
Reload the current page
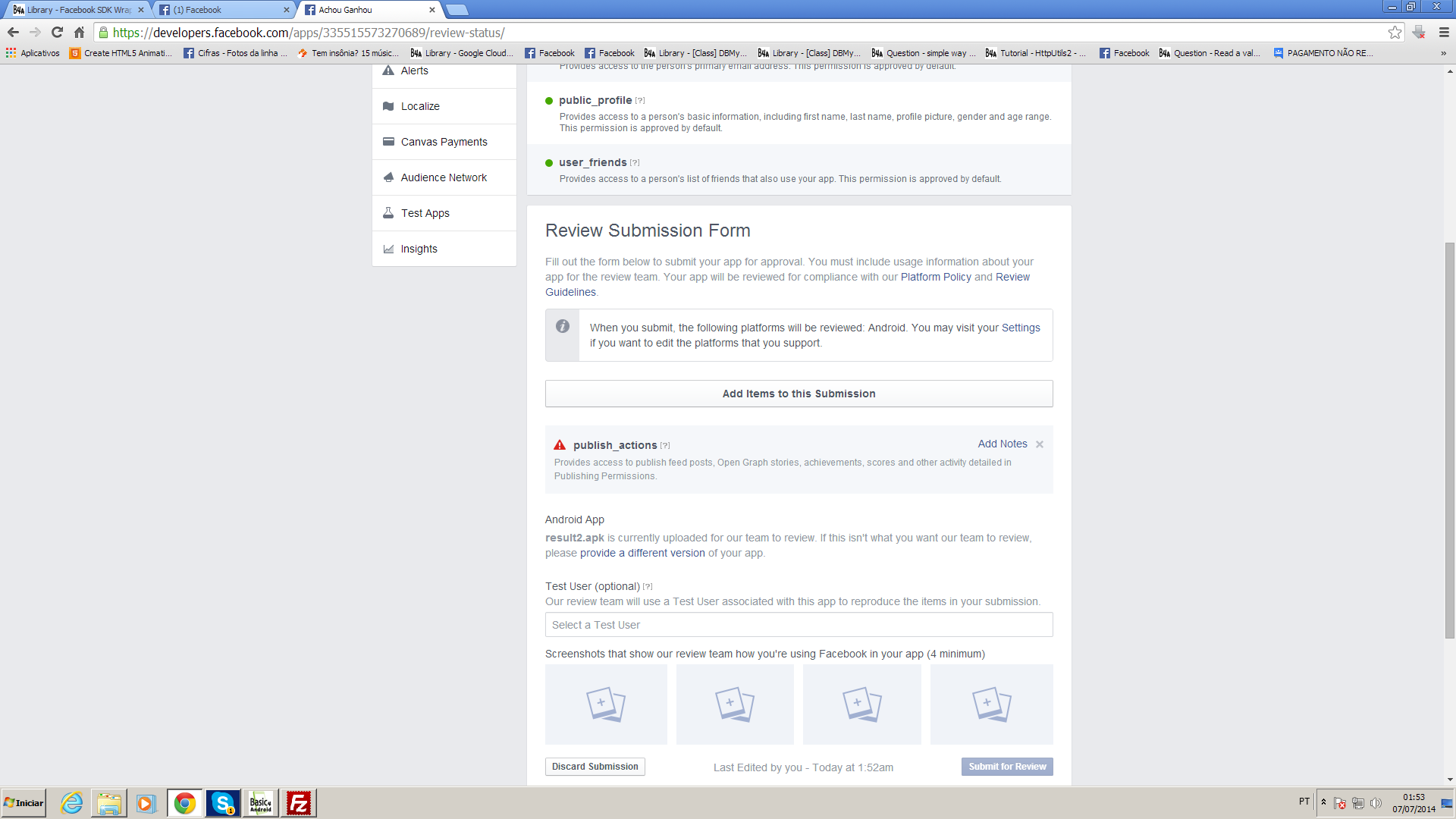(57, 32)
